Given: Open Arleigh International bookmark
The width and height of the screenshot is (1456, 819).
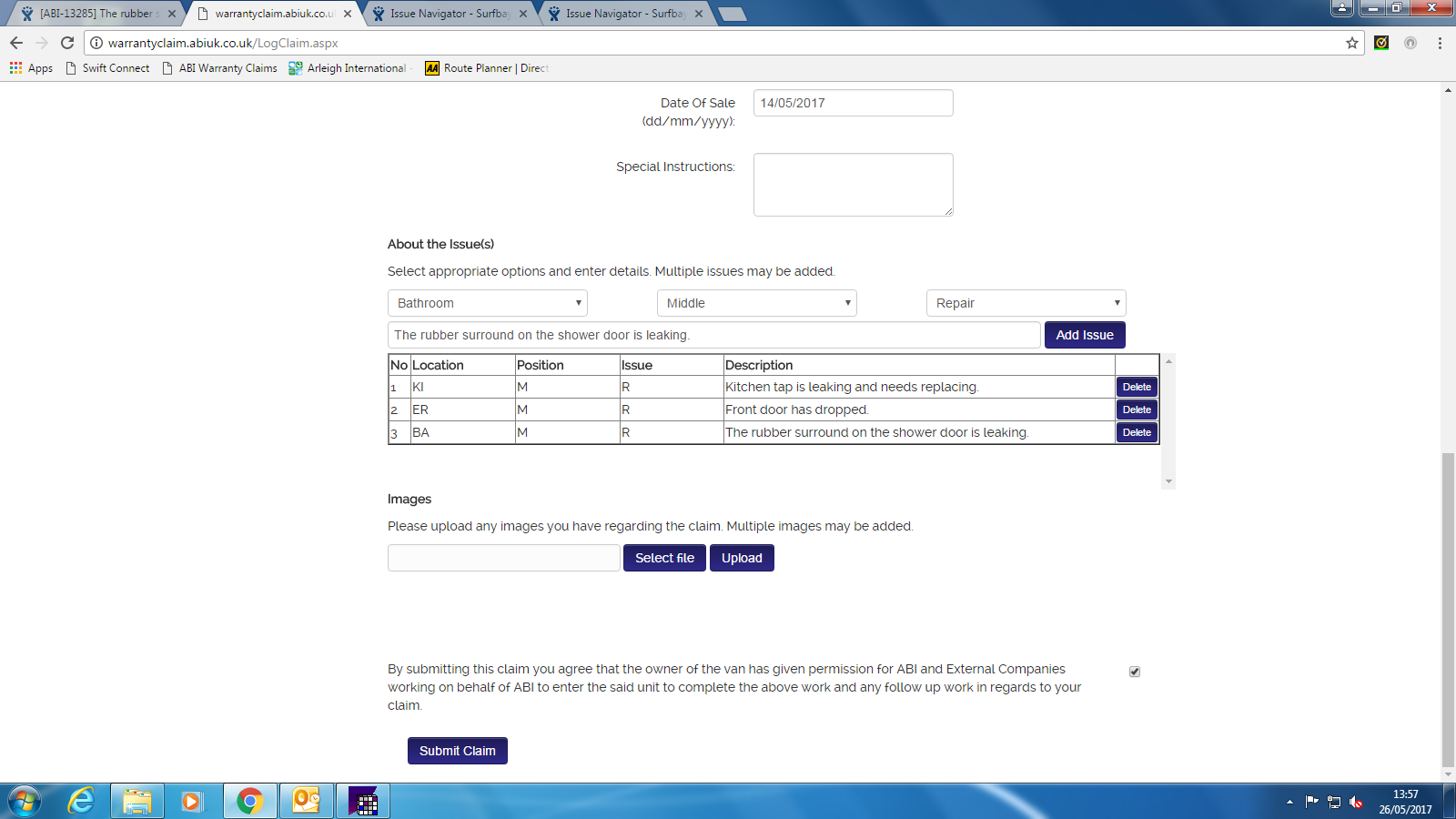Looking at the screenshot, I should click(x=348, y=68).
